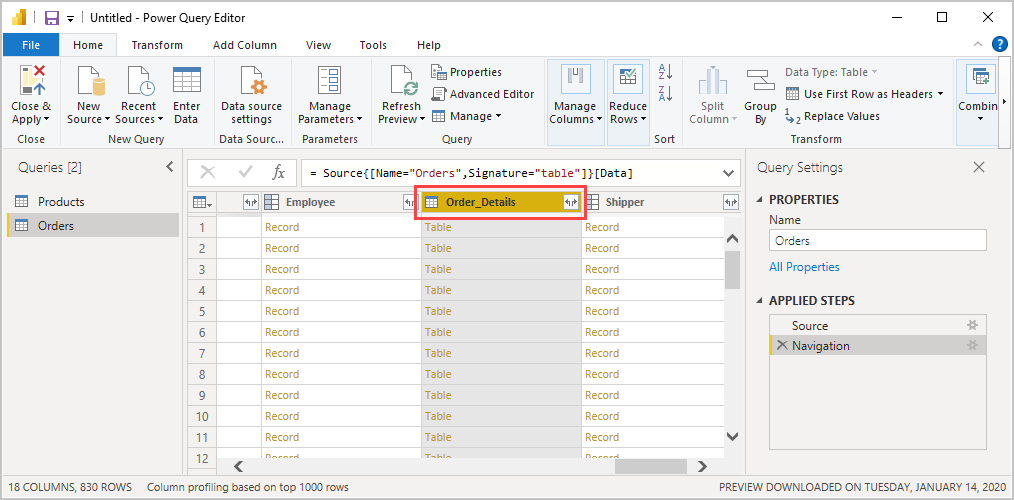Click the horizontal scrollbar thumb in grid
The image size is (1014, 500).
[651, 466]
